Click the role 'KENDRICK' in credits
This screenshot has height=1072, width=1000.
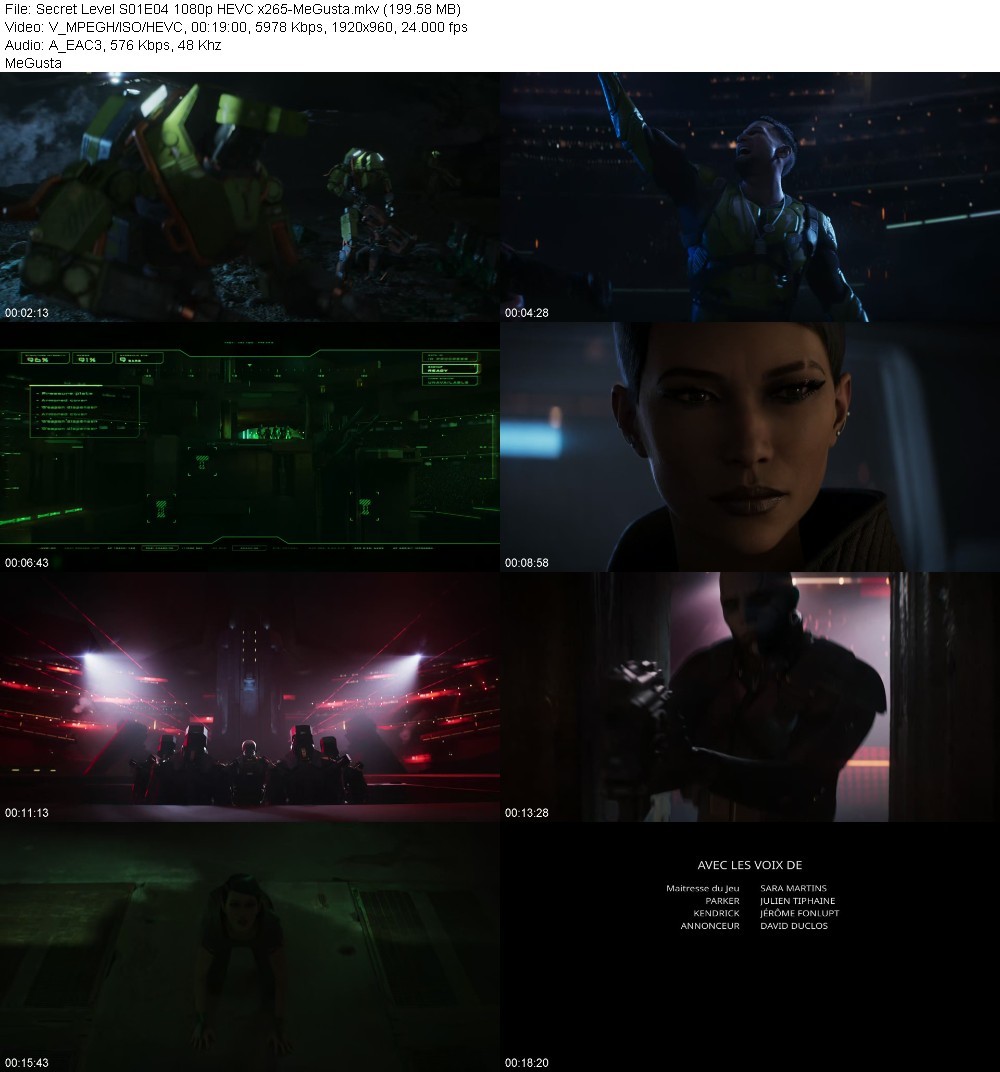[x=716, y=913]
